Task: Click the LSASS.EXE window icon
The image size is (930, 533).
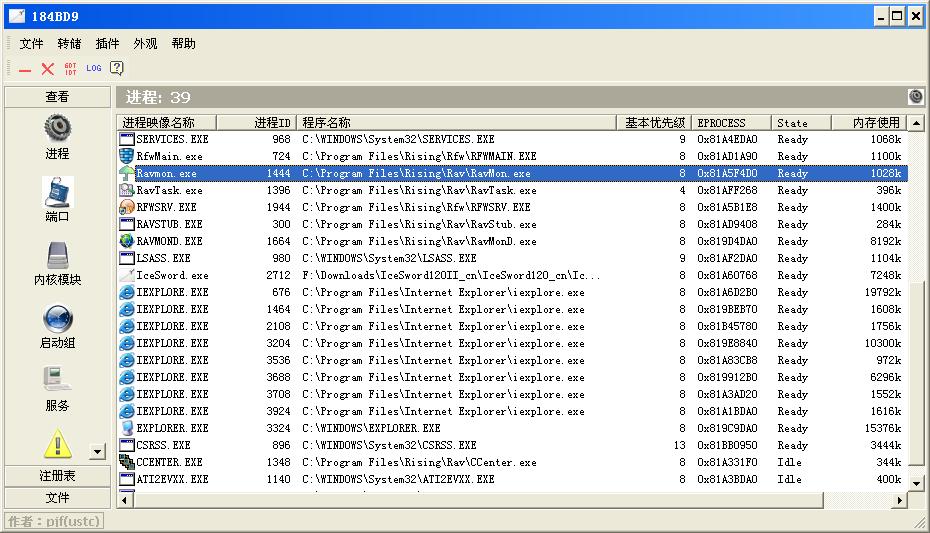Action: [126, 258]
